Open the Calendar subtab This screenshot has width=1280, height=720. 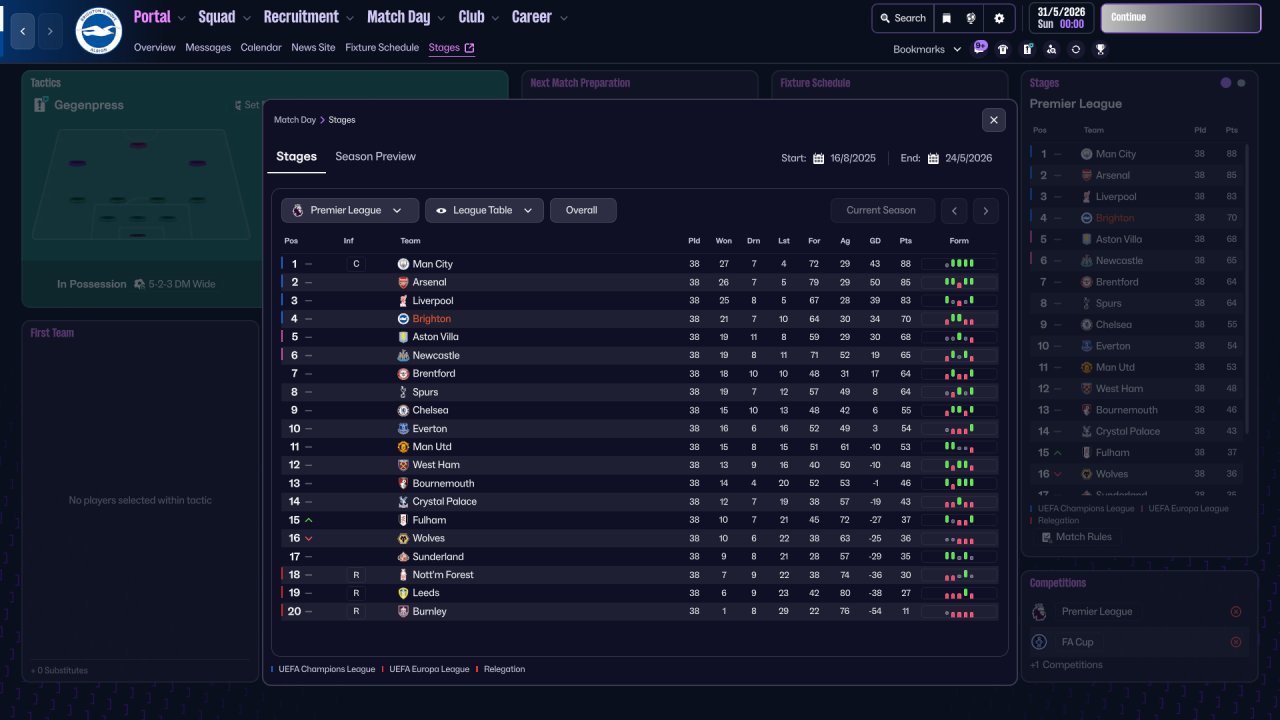261,48
